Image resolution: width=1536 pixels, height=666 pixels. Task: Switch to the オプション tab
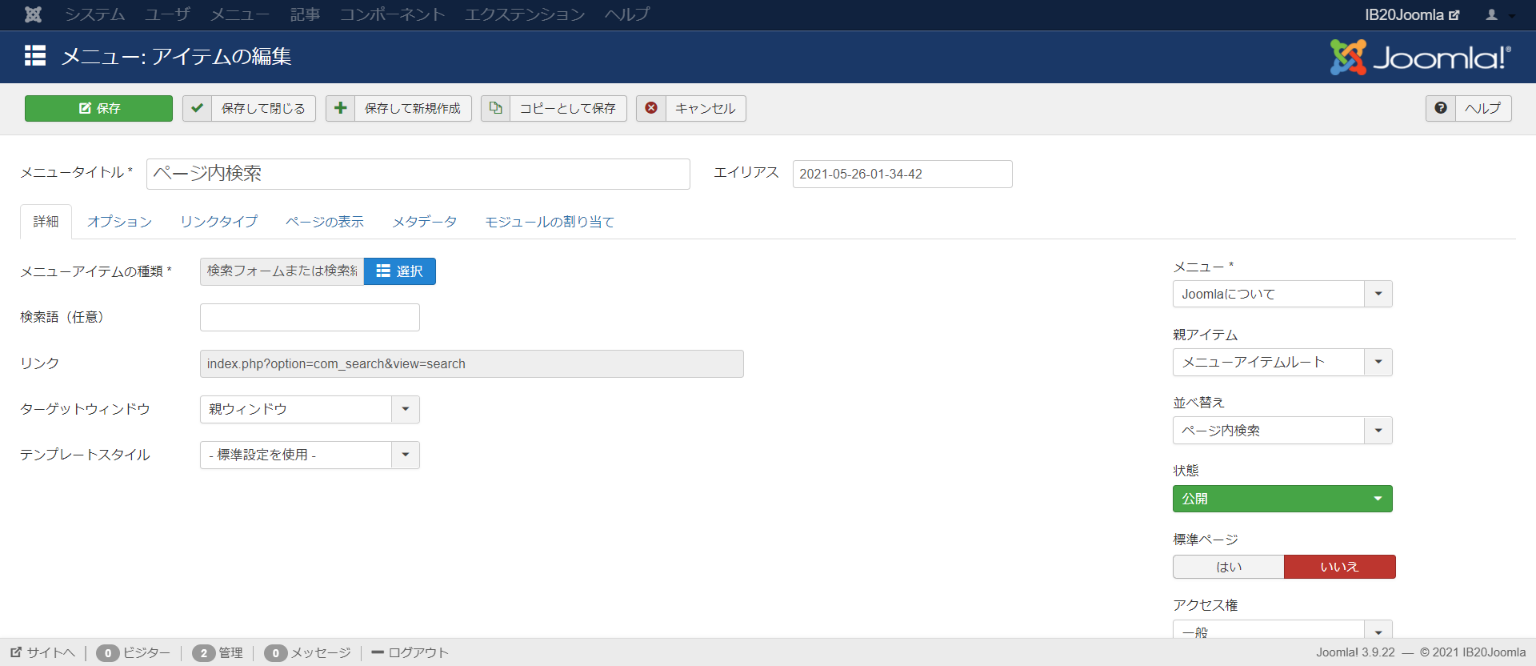coord(119,222)
